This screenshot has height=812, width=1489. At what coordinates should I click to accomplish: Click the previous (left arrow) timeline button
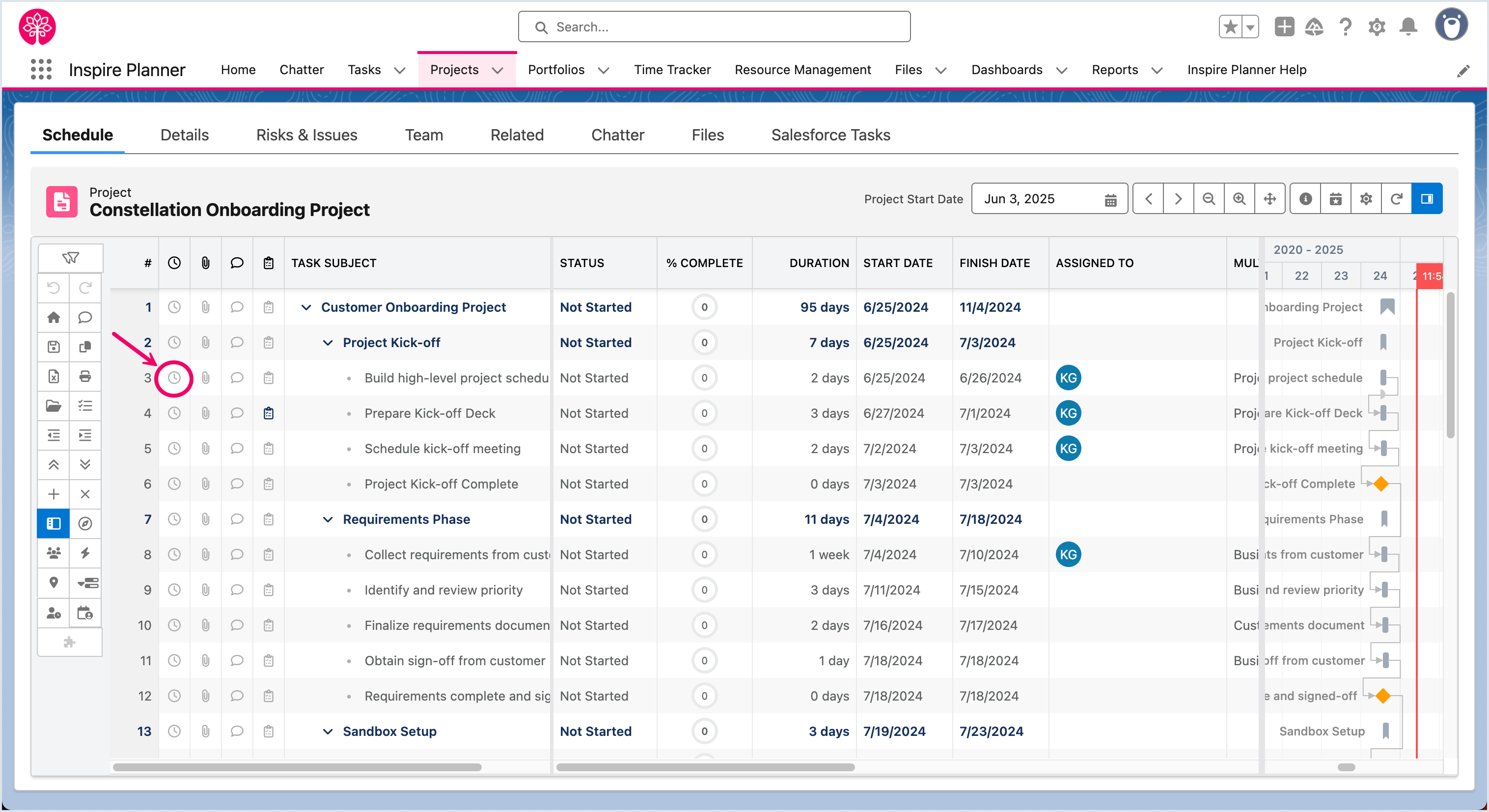[1149, 199]
